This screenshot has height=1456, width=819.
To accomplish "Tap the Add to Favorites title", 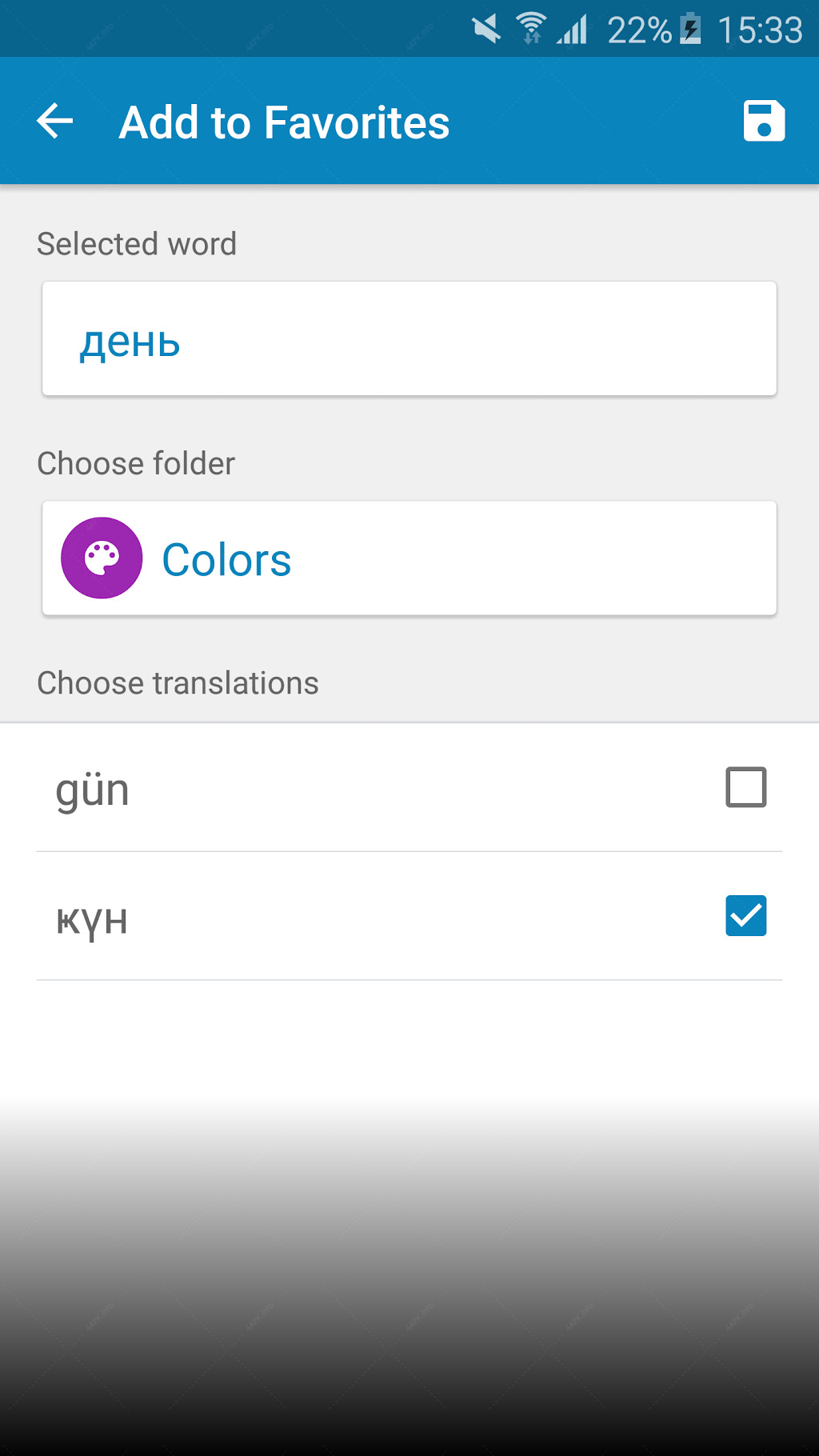I will 284,122.
